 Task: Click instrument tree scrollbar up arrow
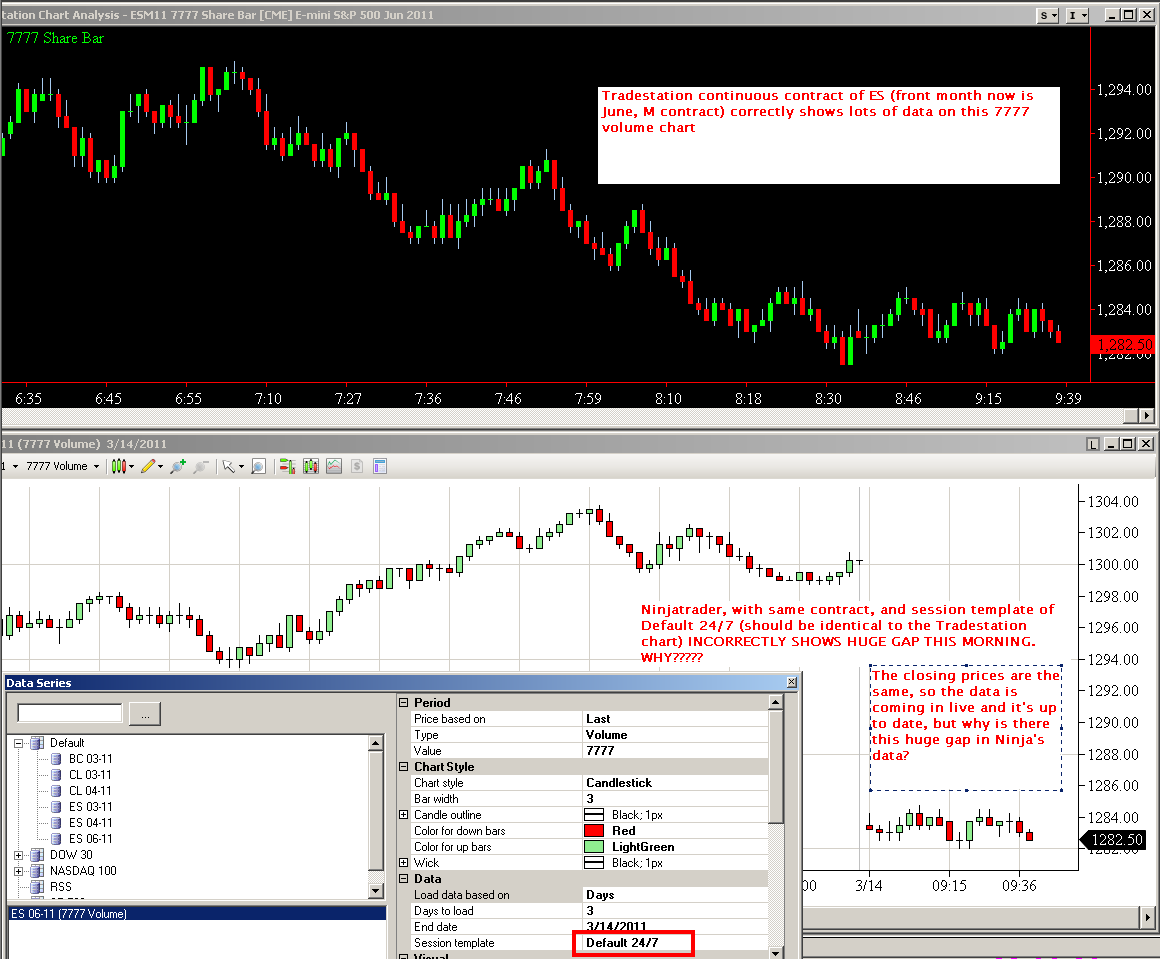376,743
